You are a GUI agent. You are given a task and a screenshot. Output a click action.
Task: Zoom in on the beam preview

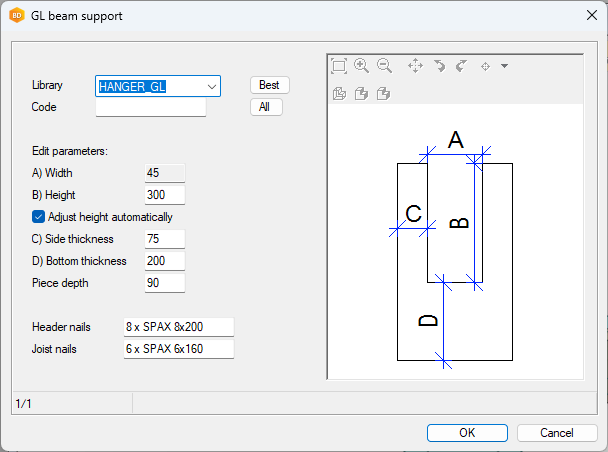coord(362,66)
